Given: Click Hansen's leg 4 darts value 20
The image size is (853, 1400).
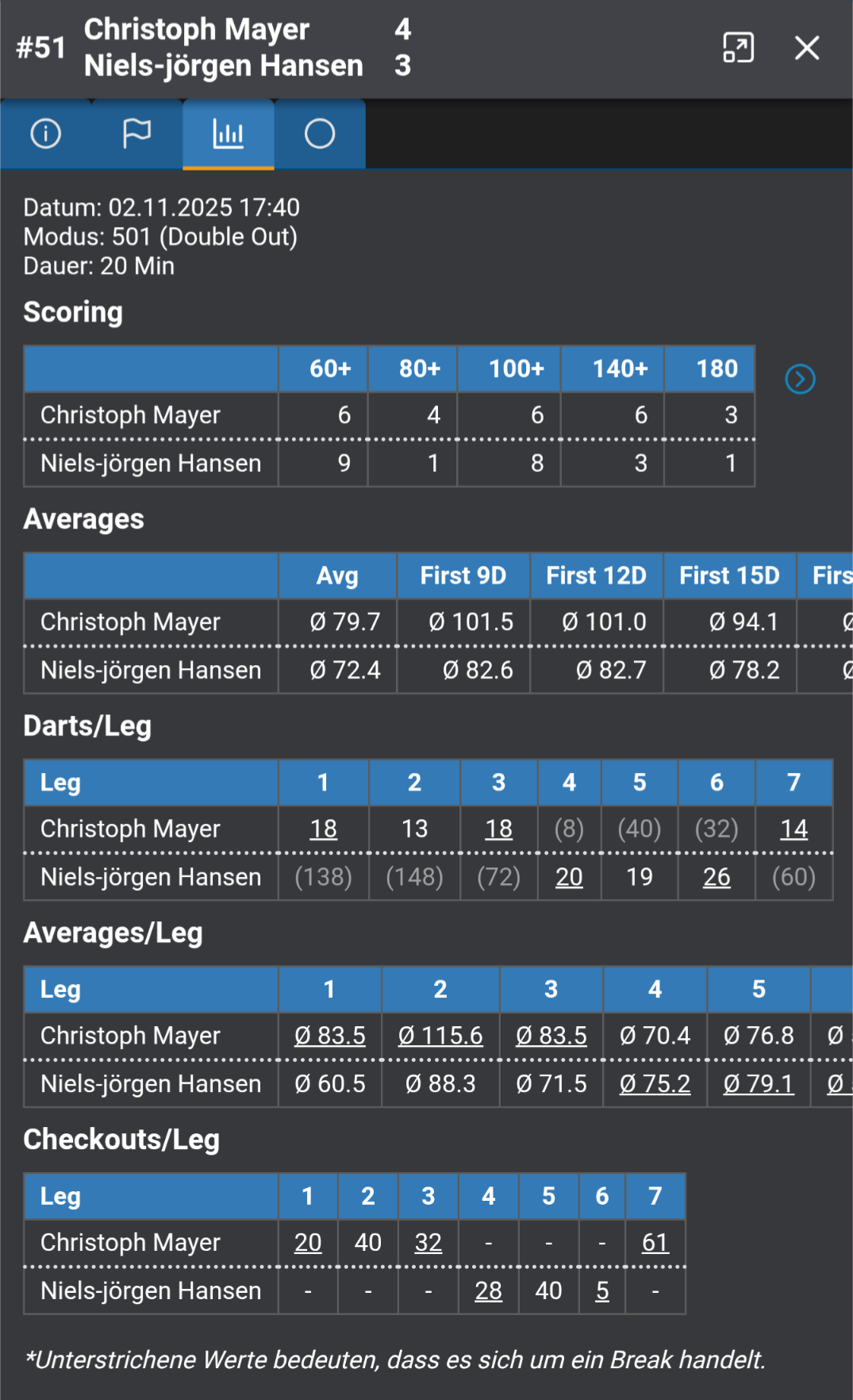Looking at the screenshot, I should [x=569, y=877].
